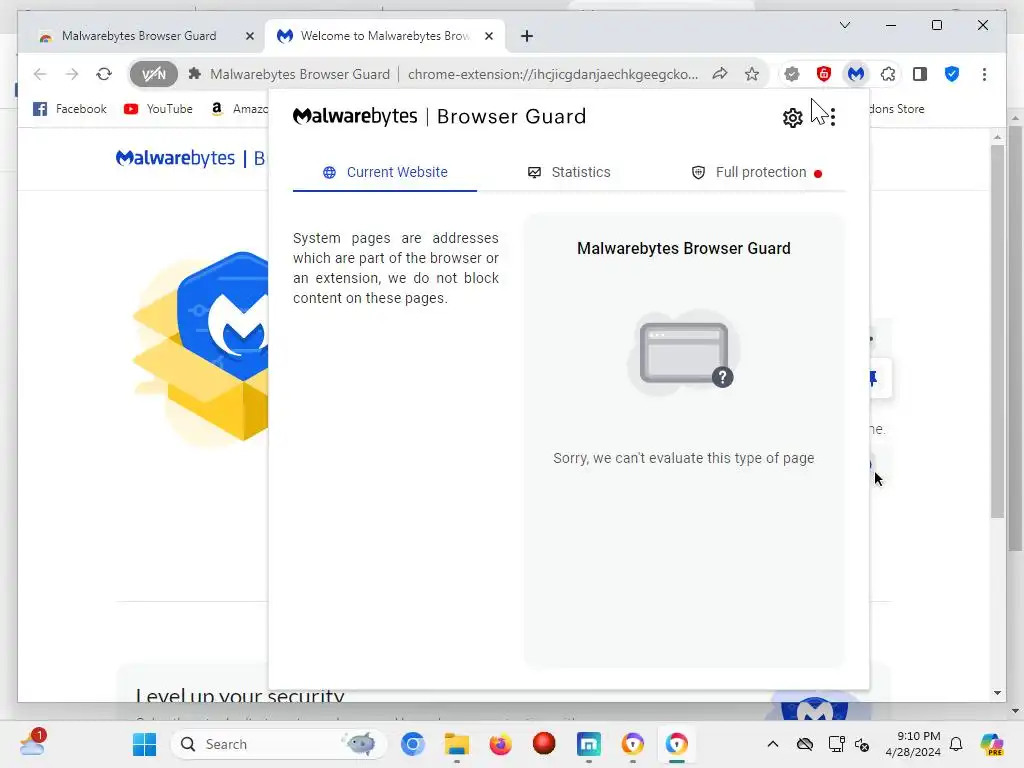
Task: Click the Malwarebytes logo on the page
Action: [175, 158]
